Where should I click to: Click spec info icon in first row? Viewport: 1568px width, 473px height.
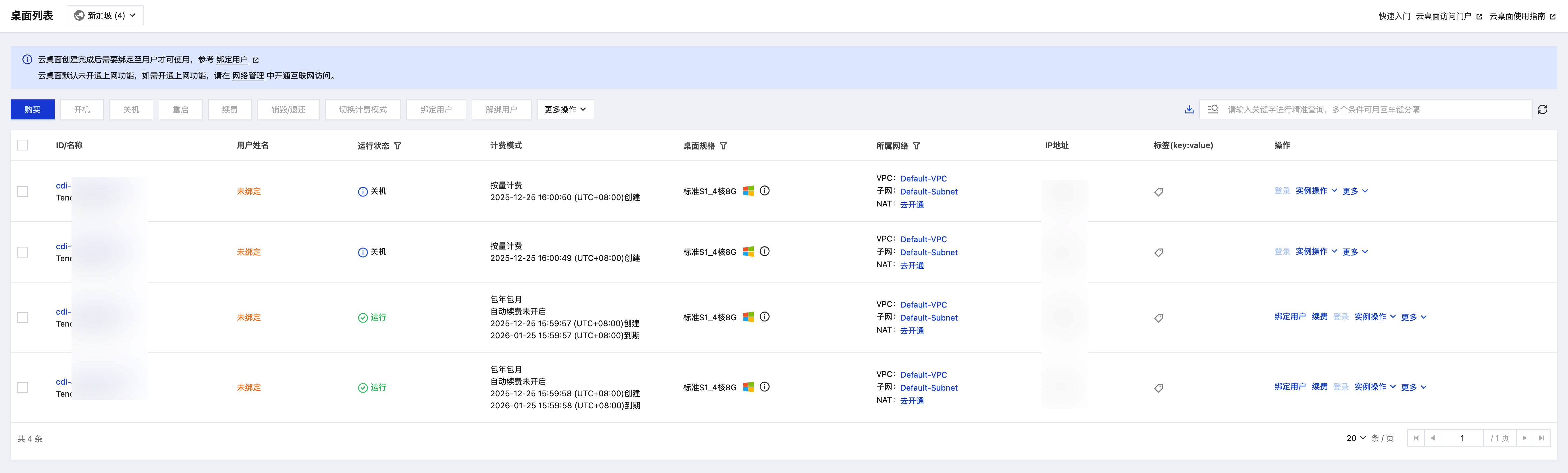point(765,190)
